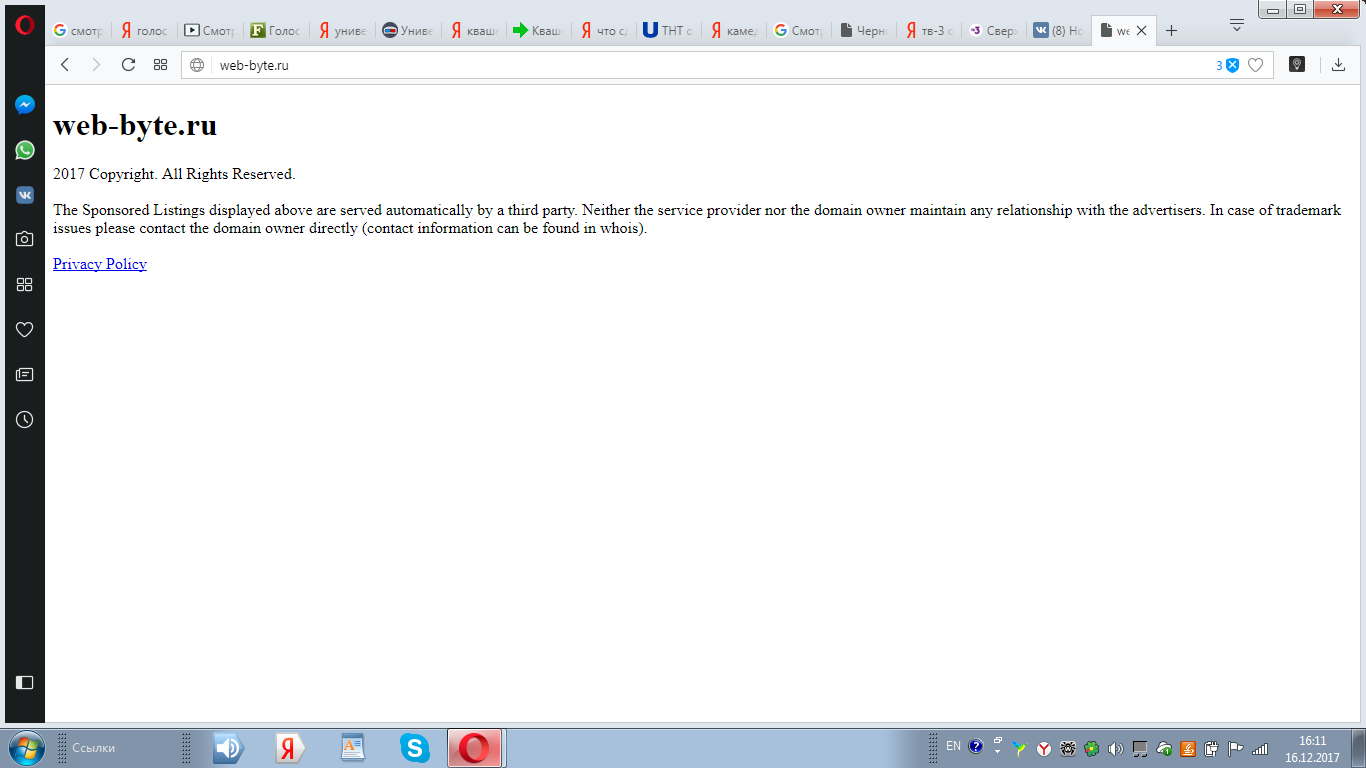
Task: Expand the Windows language bar options
Action: (997, 751)
